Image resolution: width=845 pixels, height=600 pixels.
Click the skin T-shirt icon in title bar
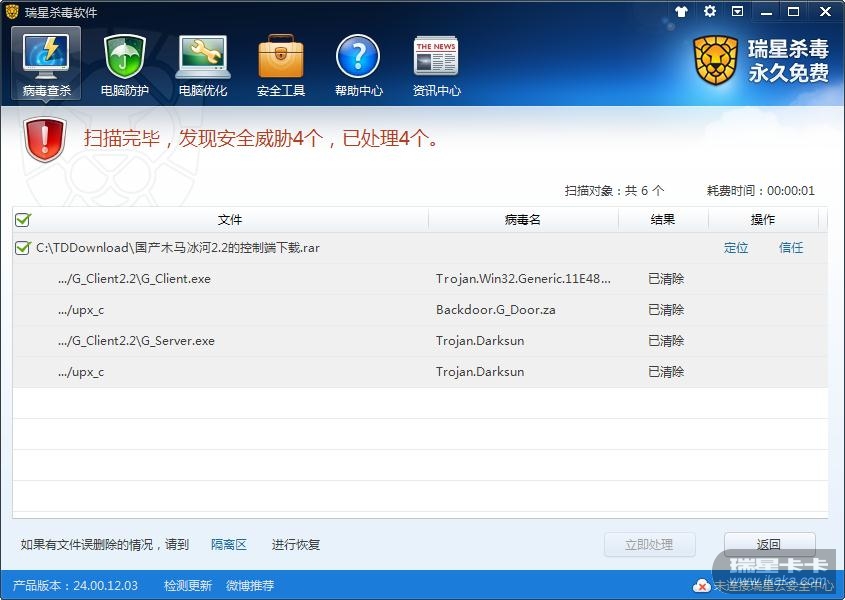681,11
